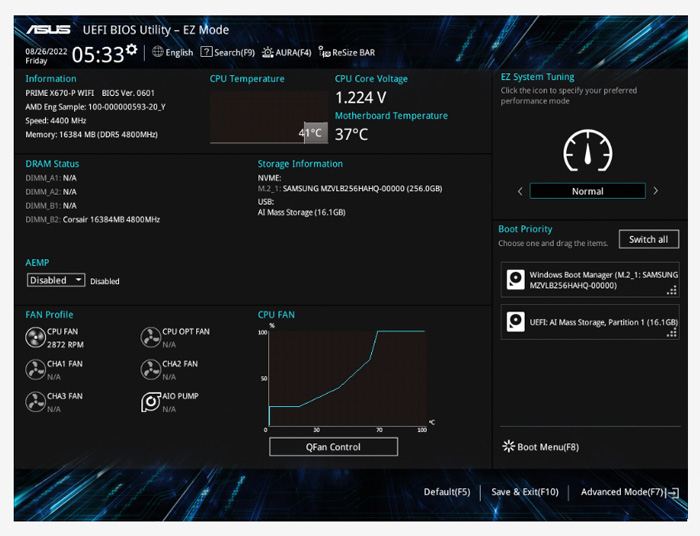The height and width of the screenshot is (536, 700).
Task: Select previous tuning mode with left chevron
Action: [520, 191]
